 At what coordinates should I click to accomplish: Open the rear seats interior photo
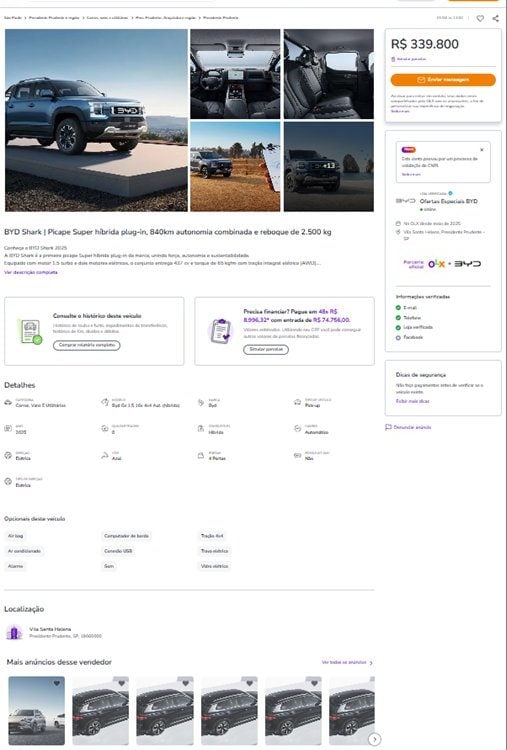tap(329, 74)
